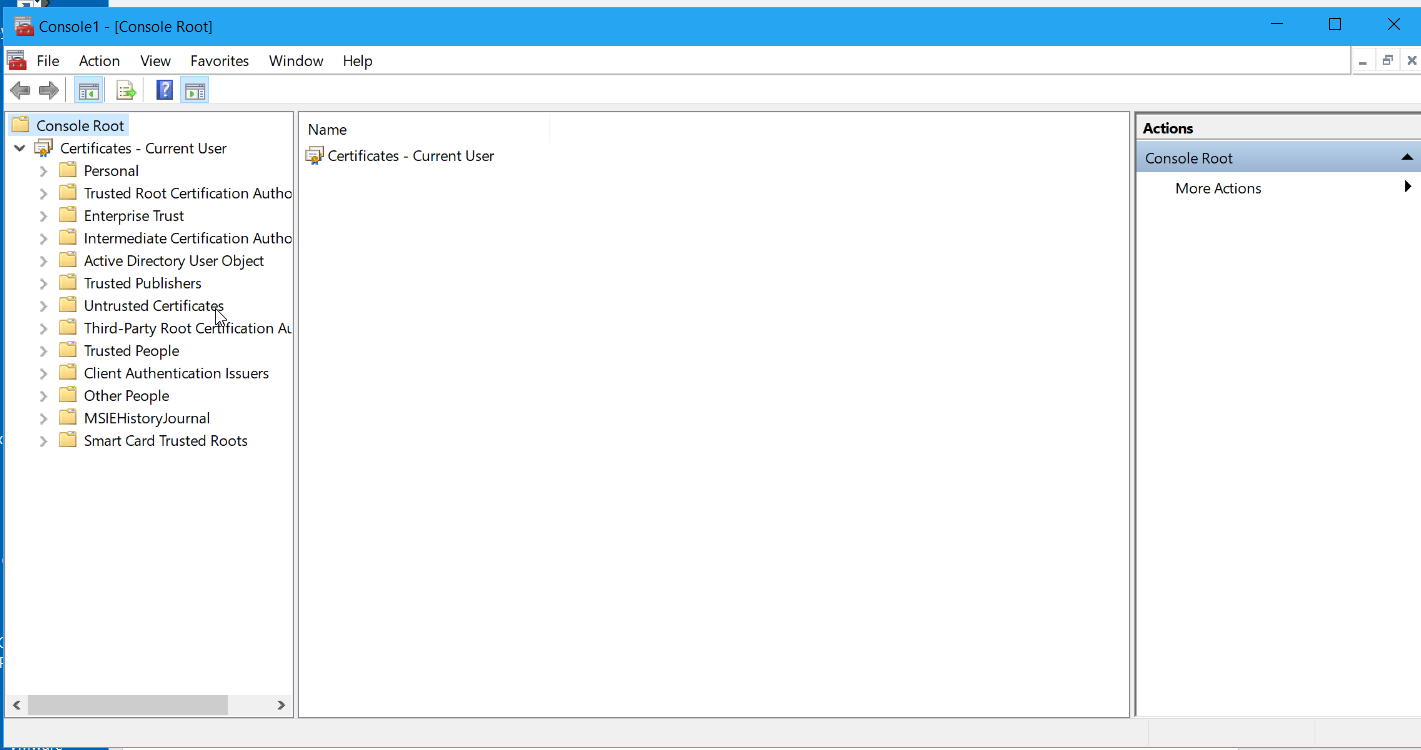The width and height of the screenshot is (1421, 750).
Task: Select Third-Party Root Certification label
Action: pos(188,328)
